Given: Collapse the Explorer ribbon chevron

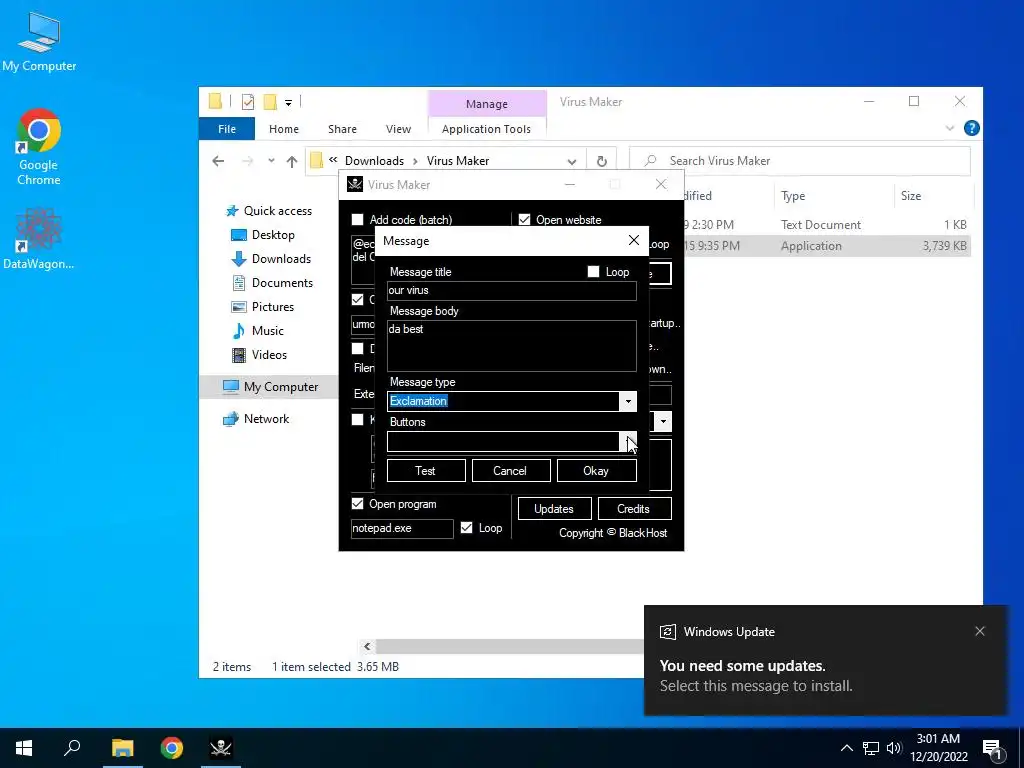Looking at the screenshot, I should point(950,129).
